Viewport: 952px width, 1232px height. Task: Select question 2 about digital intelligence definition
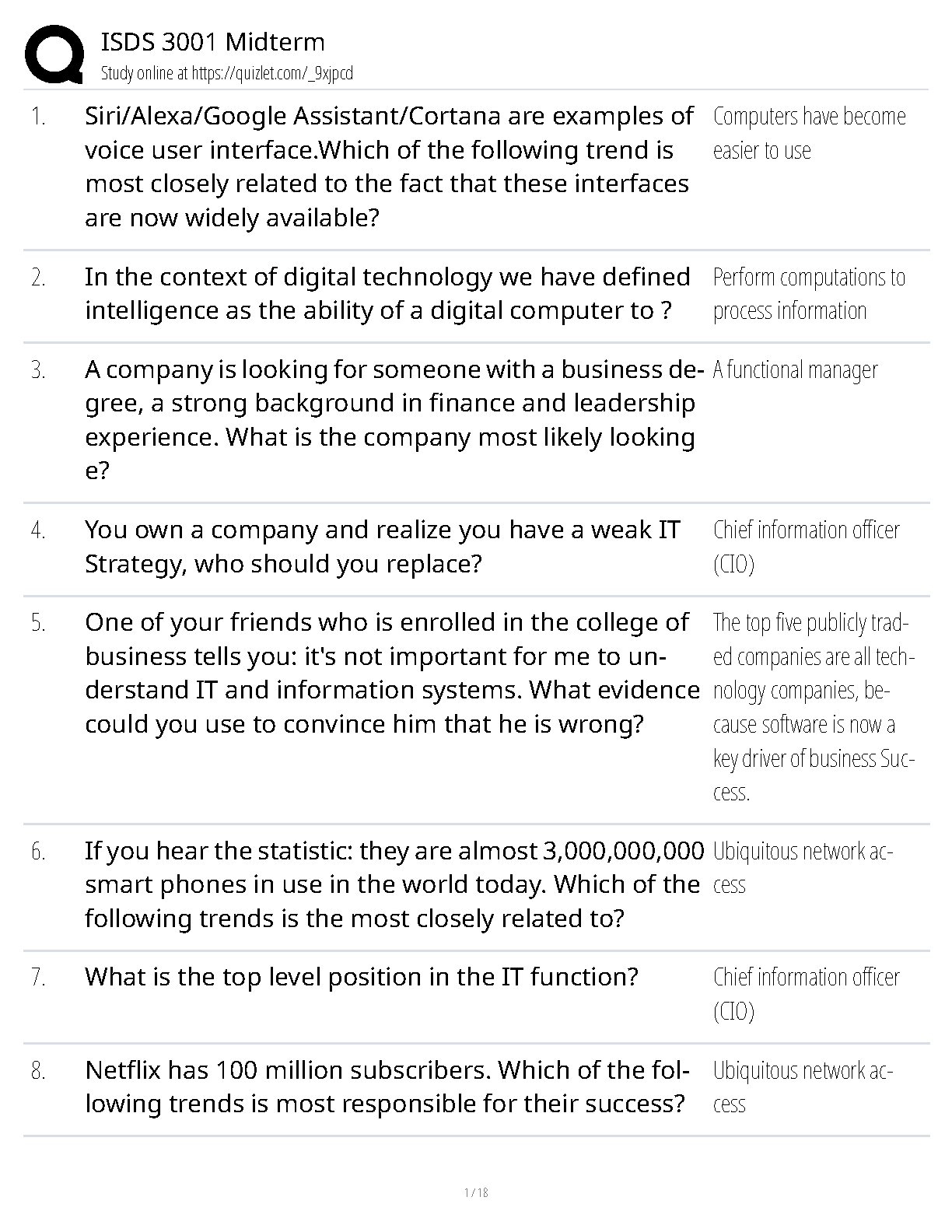pos(387,294)
